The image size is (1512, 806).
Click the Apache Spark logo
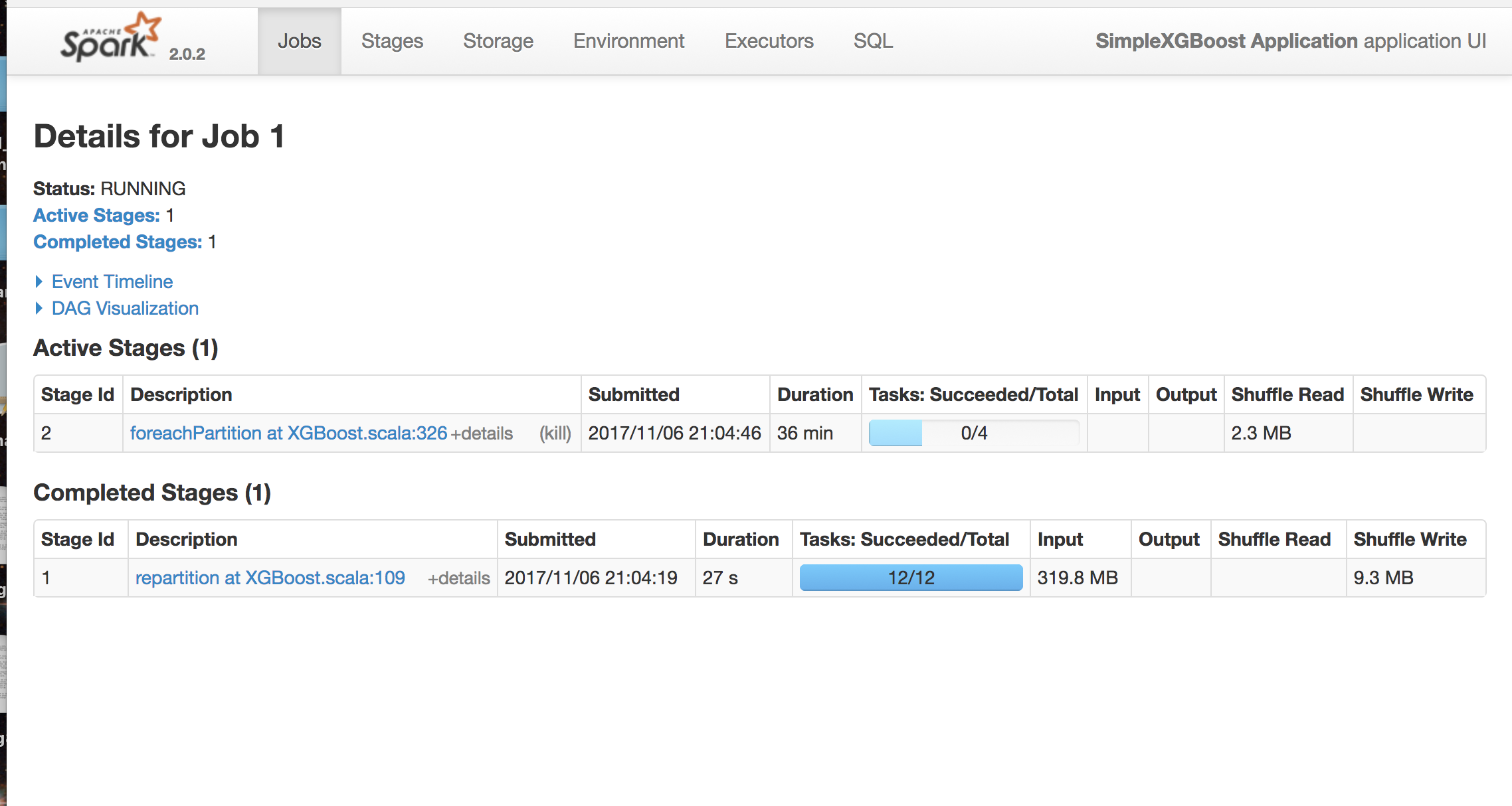110,40
